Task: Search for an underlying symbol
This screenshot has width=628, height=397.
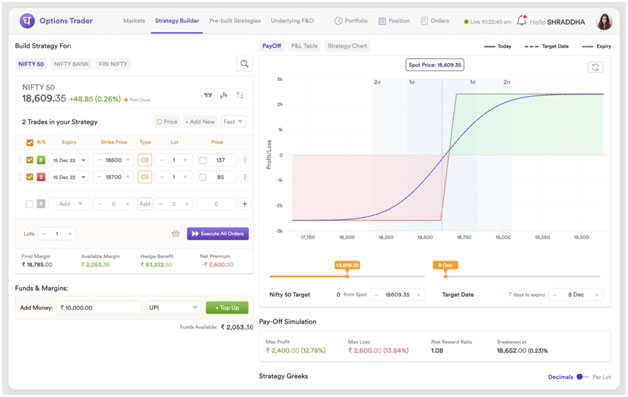Action: [x=244, y=64]
